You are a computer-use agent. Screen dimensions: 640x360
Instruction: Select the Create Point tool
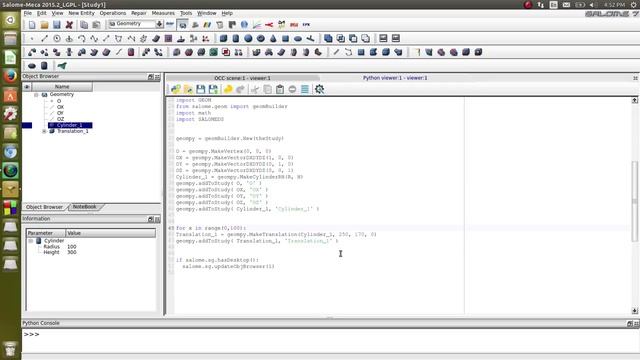(x=32, y=39)
